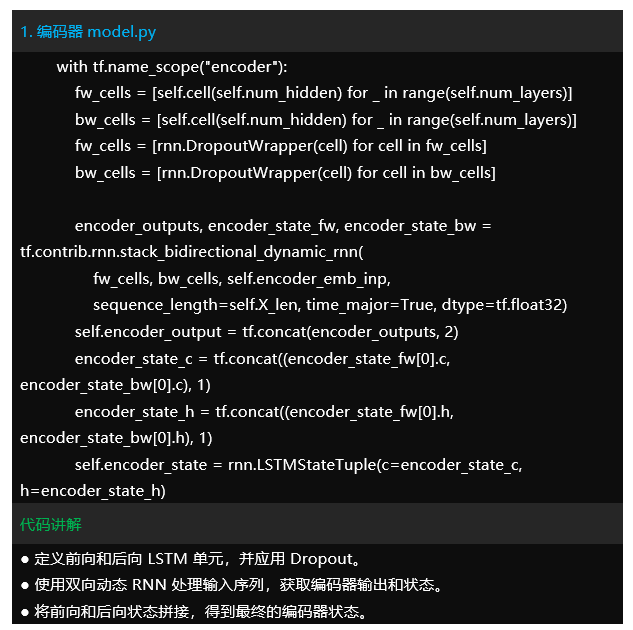Click the rnn.LSTMStateTuple line
Viewport: 633px width, 630px height.
298,464
